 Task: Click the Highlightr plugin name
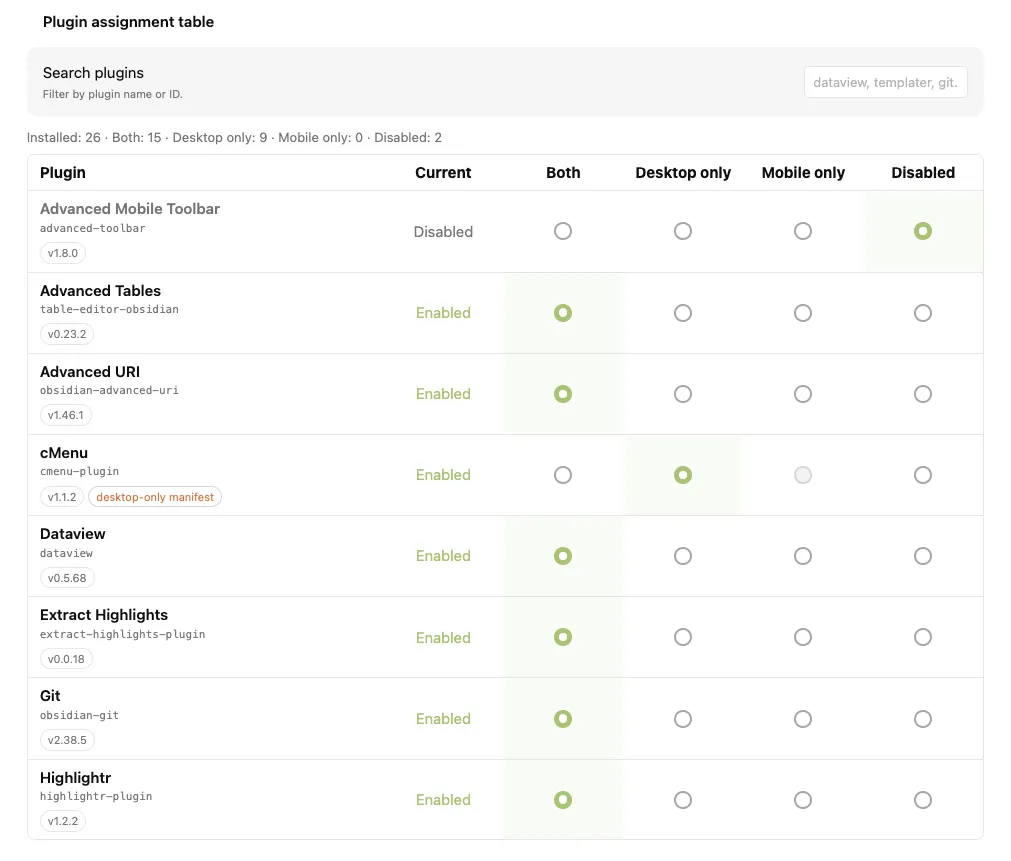[x=75, y=778]
